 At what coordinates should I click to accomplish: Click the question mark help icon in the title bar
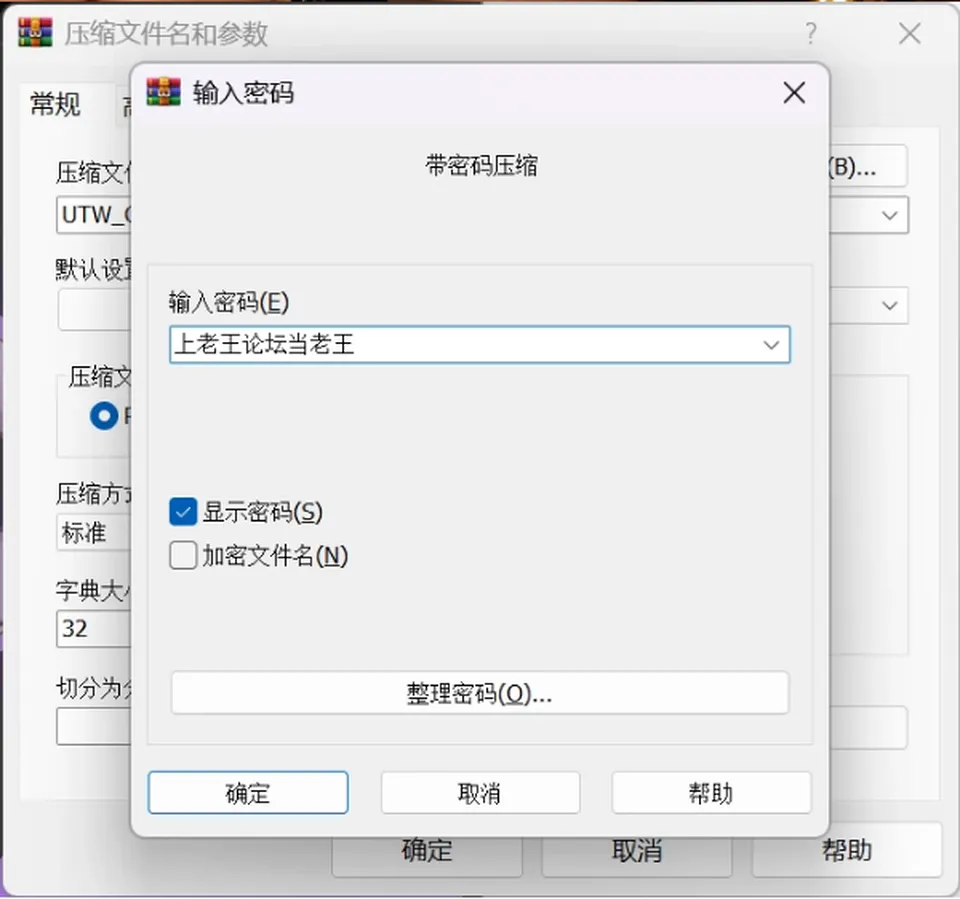click(x=811, y=33)
